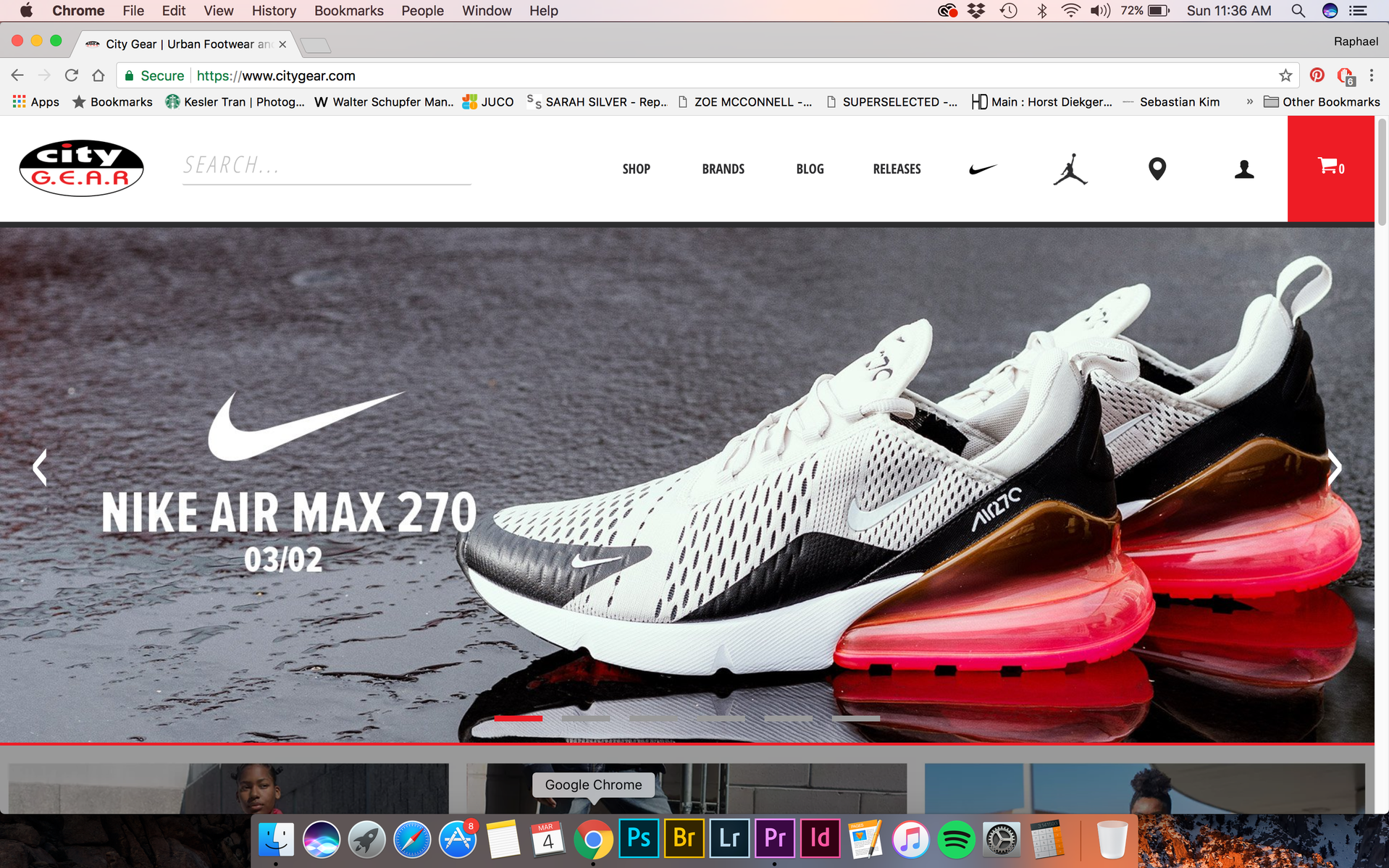This screenshot has width=1389, height=868.
Task: Open the BRANDS navigation menu
Action: [723, 169]
